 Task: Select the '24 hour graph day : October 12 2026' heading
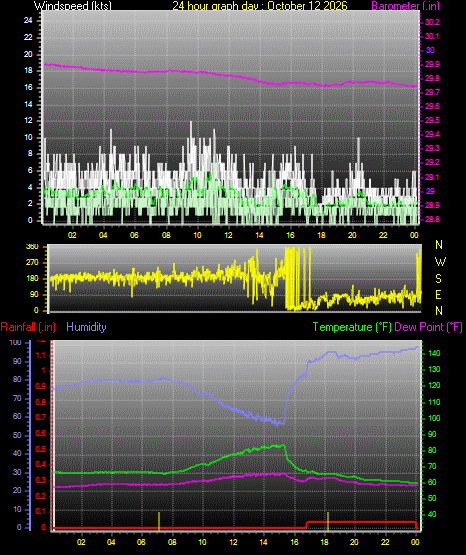pyautogui.click(x=260, y=5)
